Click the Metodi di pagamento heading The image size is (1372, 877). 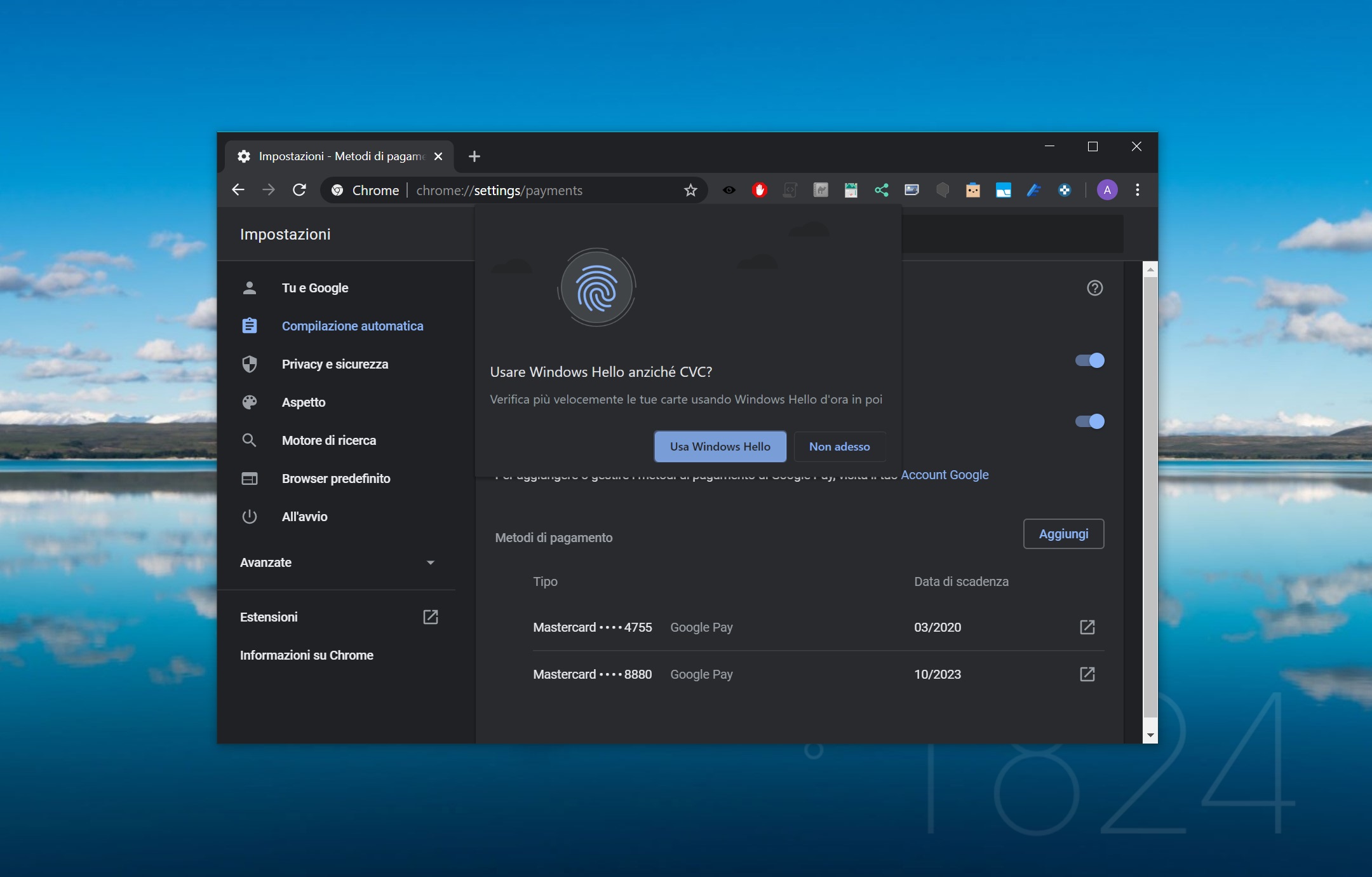[554, 538]
